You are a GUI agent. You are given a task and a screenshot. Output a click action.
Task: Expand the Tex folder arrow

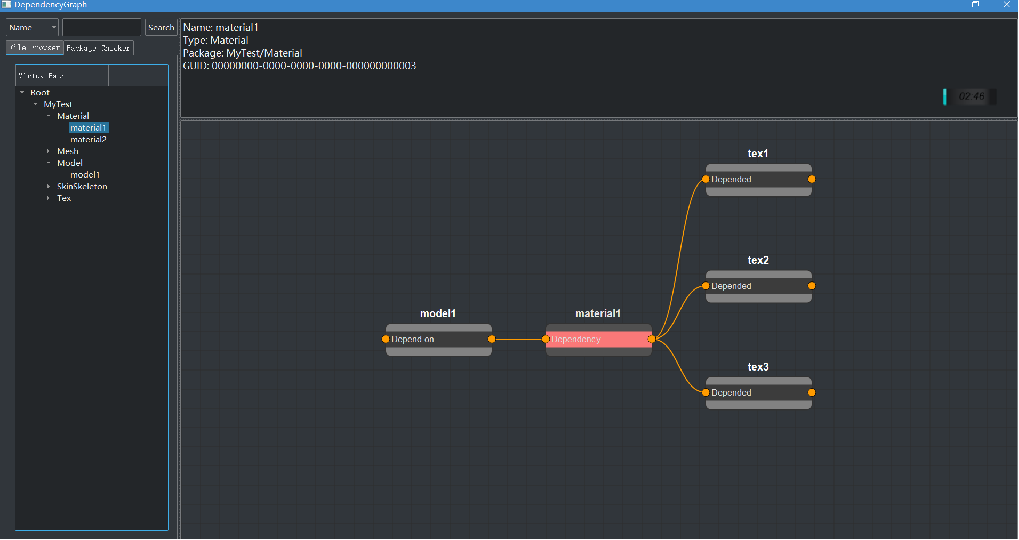[48, 198]
